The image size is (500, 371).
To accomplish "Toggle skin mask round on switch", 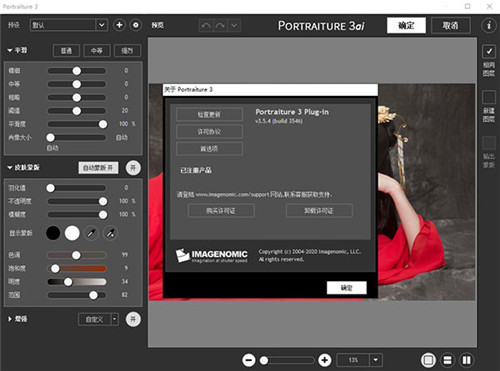I will (133, 168).
